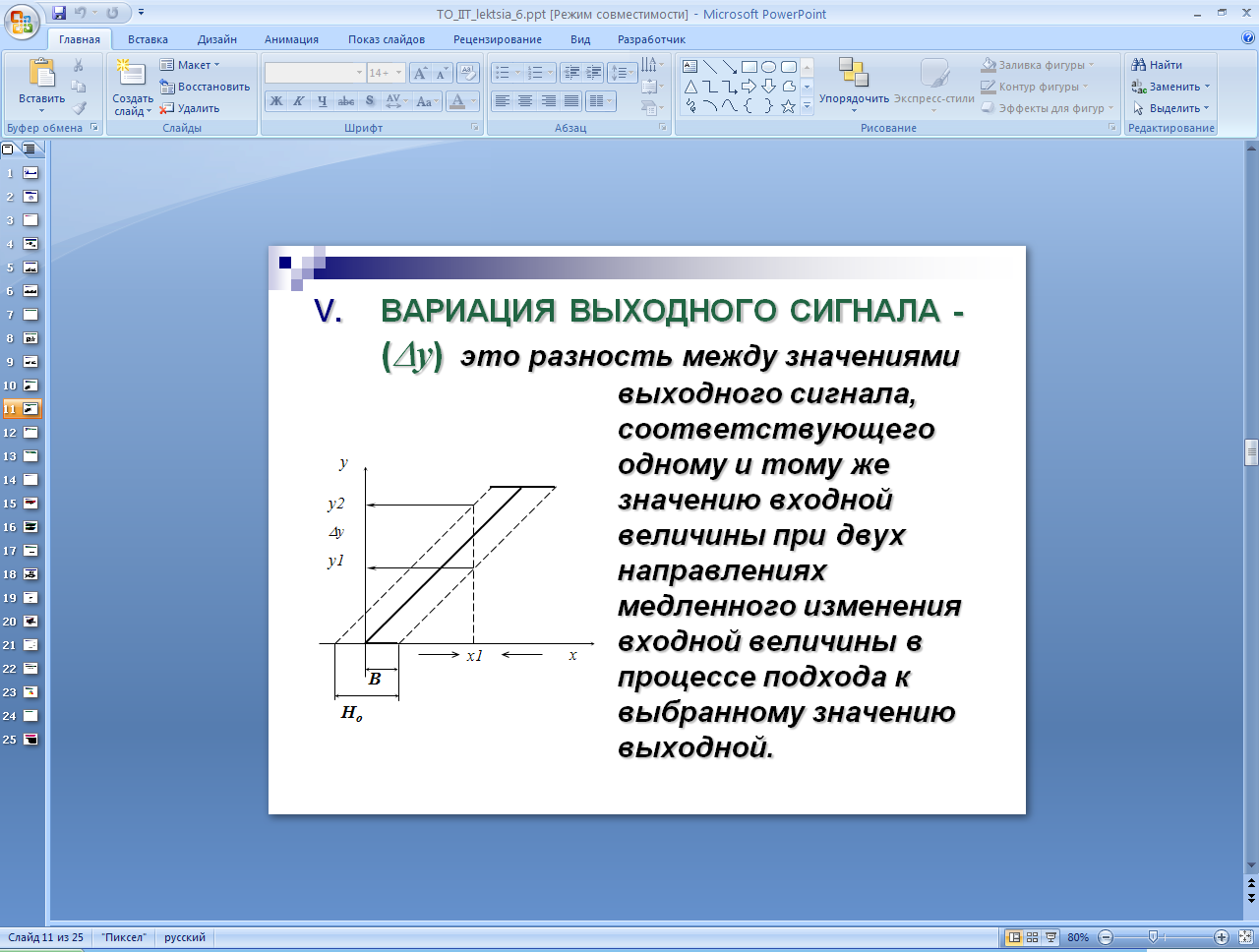Open the Заменить dropdown arrow
The width and height of the screenshot is (1259, 952).
tap(1208, 87)
